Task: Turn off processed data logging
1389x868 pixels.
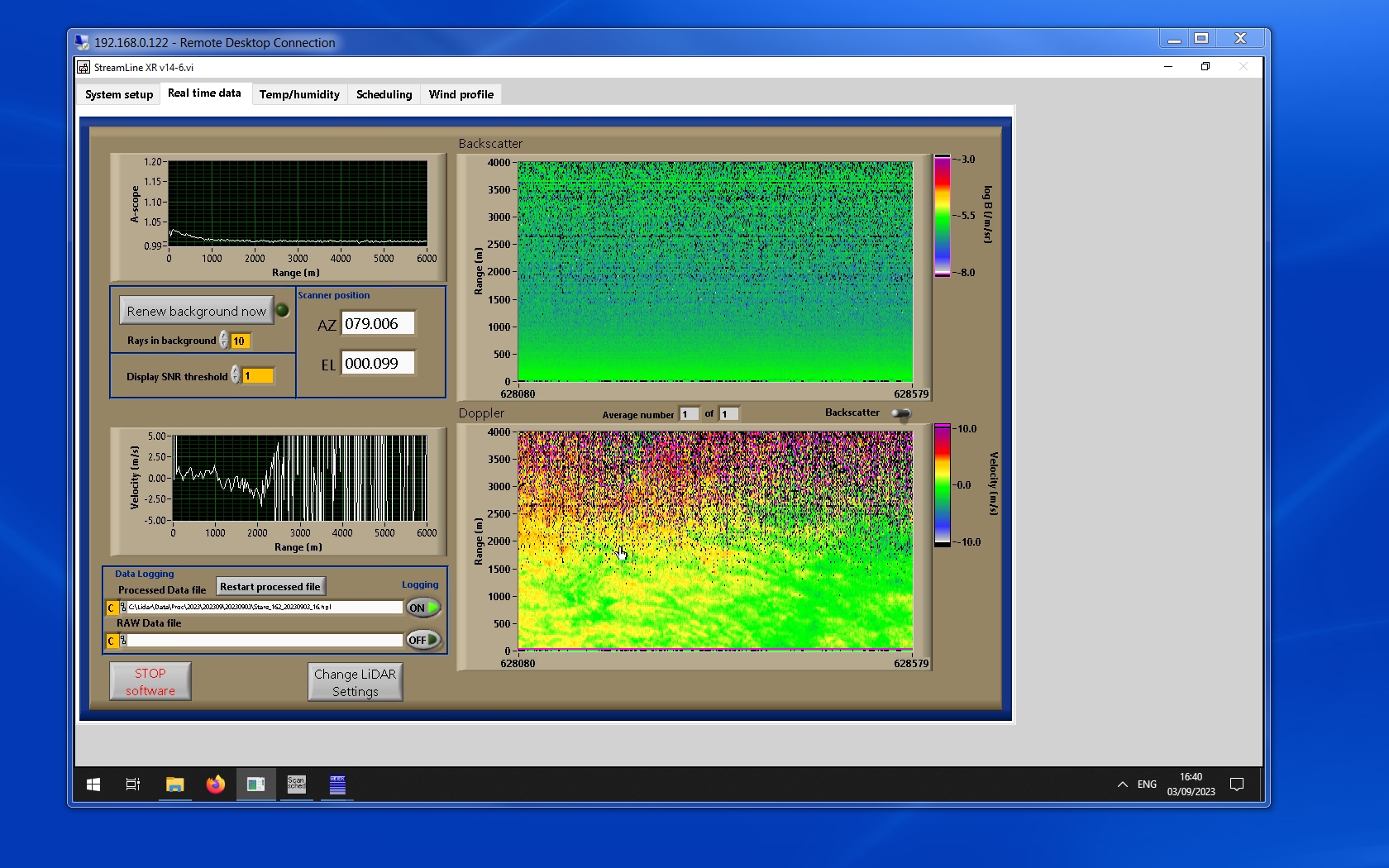Action: 422,608
